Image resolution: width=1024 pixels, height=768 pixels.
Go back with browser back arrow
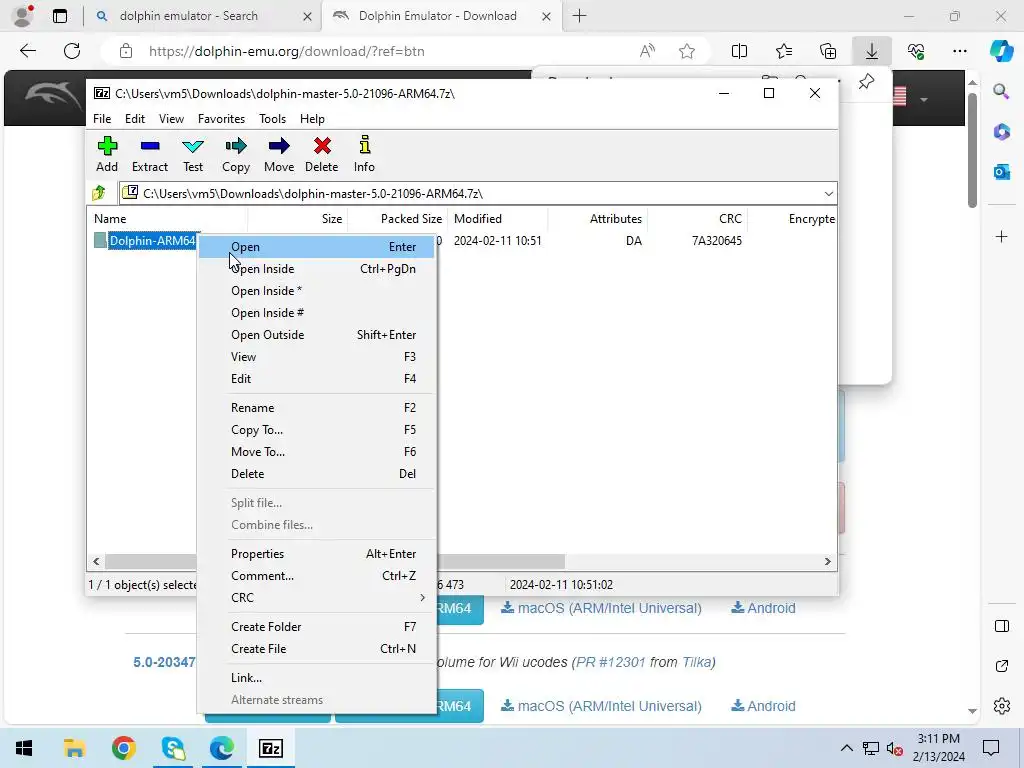point(27,51)
